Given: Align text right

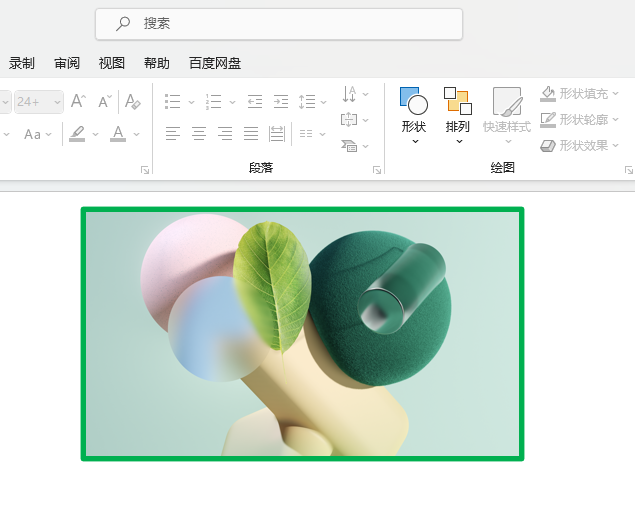Looking at the screenshot, I should (x=225, y=134).
